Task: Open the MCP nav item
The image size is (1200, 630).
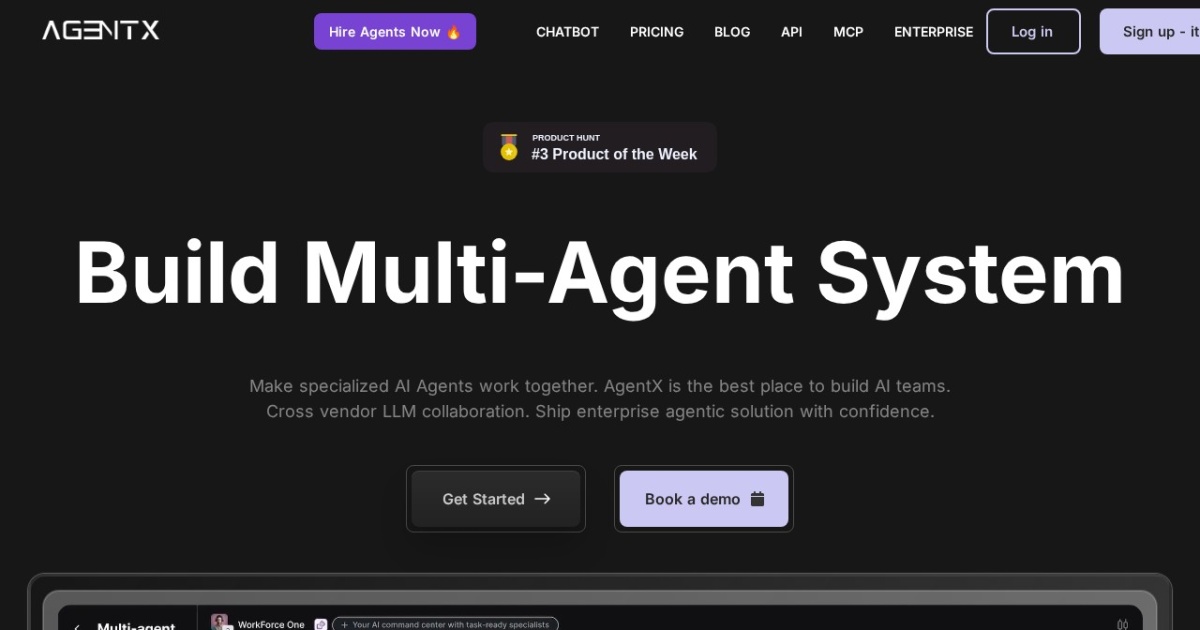Action: click(x=848, y=32)
